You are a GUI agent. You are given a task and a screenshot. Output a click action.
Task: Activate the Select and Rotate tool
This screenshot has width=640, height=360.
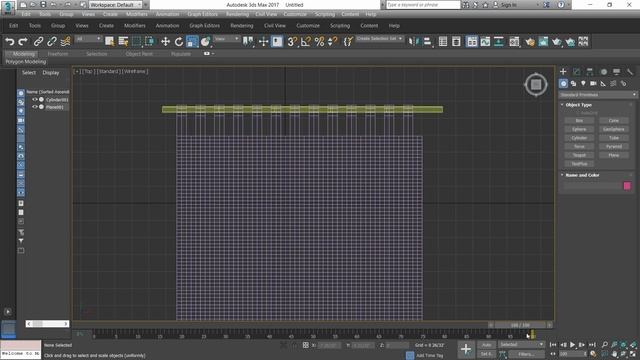pos(179,41)
